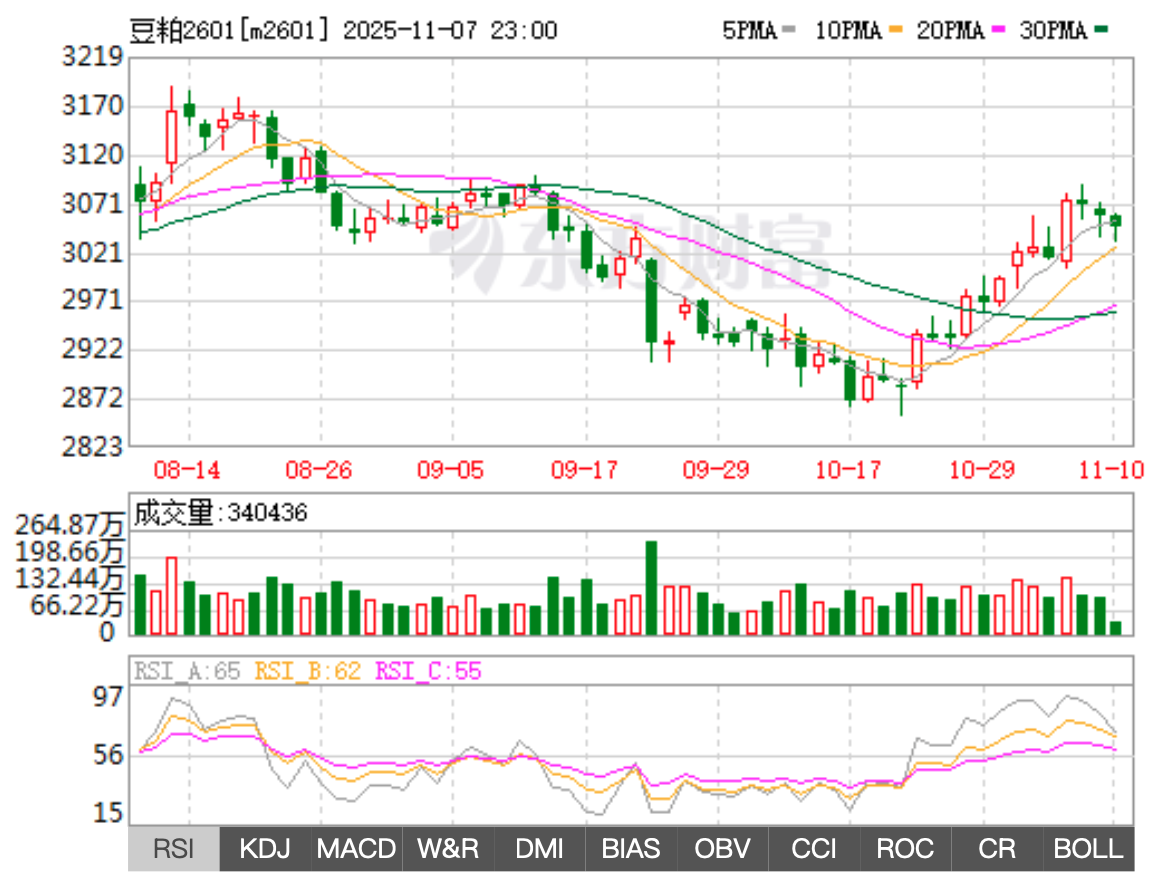Select the CCI indicator tab

[814, 849]
